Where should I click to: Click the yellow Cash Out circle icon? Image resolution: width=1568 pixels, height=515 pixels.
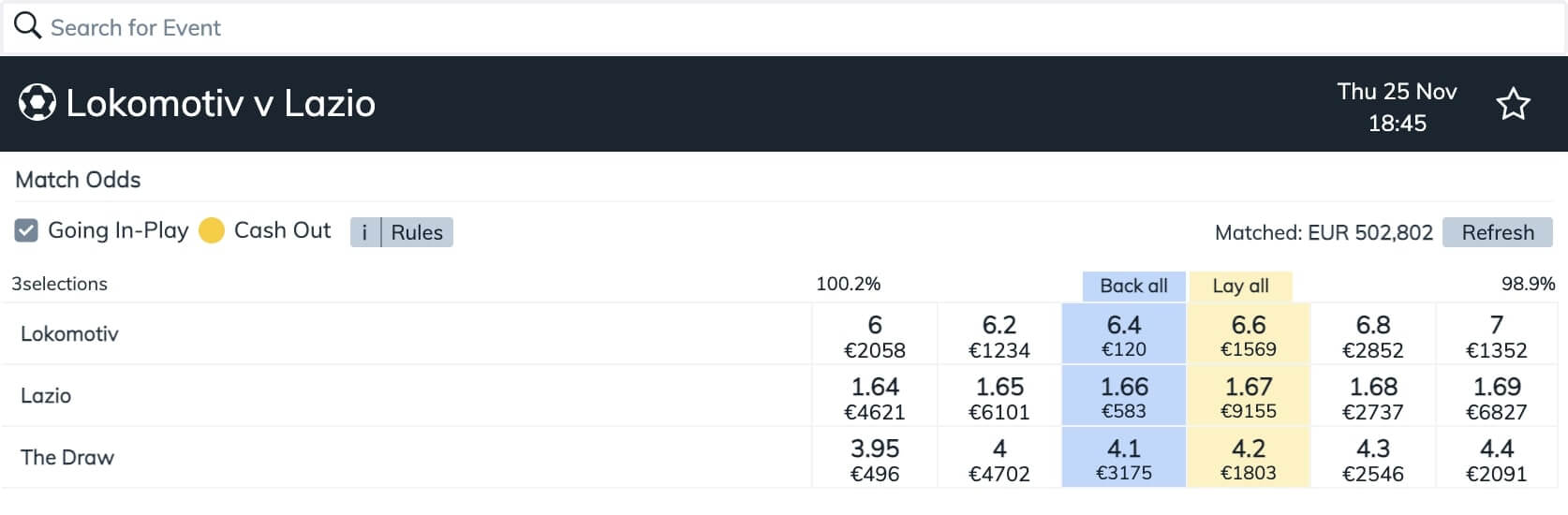(212, 230)
